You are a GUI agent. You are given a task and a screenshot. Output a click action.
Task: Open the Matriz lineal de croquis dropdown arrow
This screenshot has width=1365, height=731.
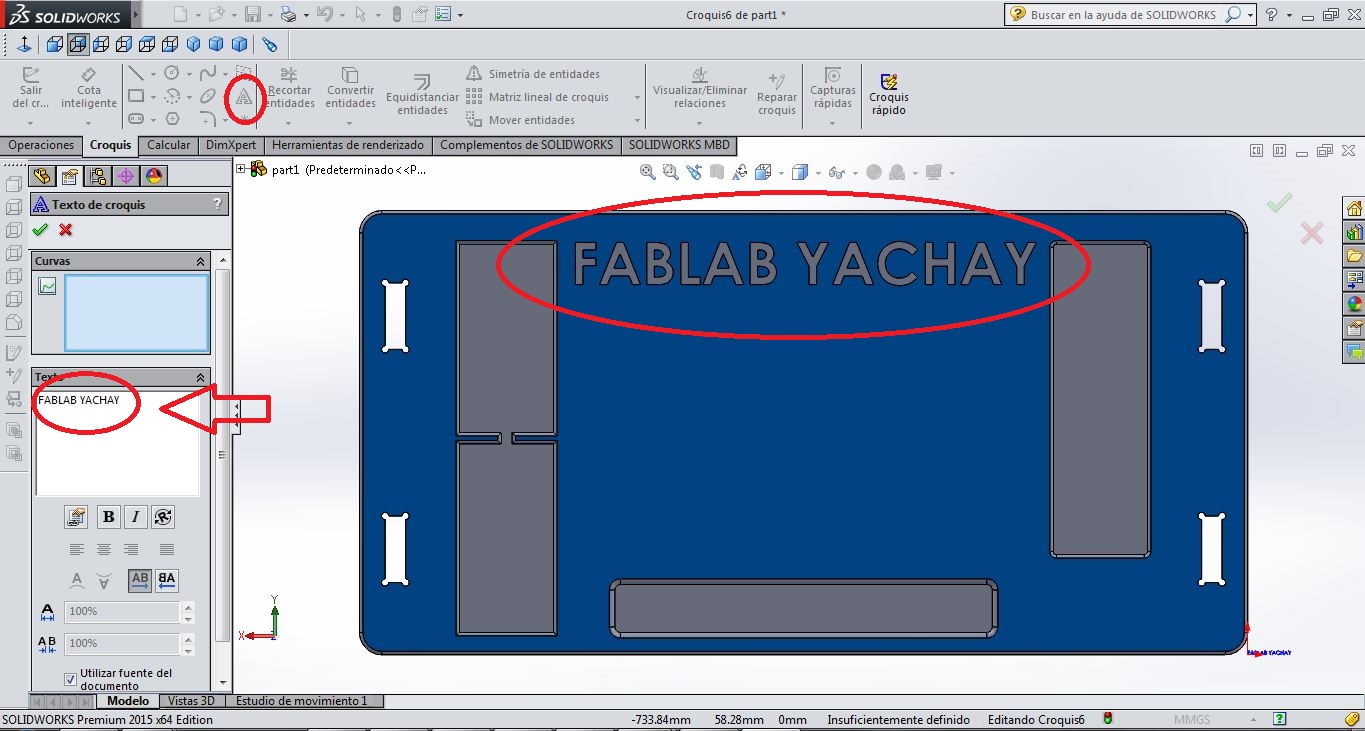pyautogui.click(x=635, y=98)
